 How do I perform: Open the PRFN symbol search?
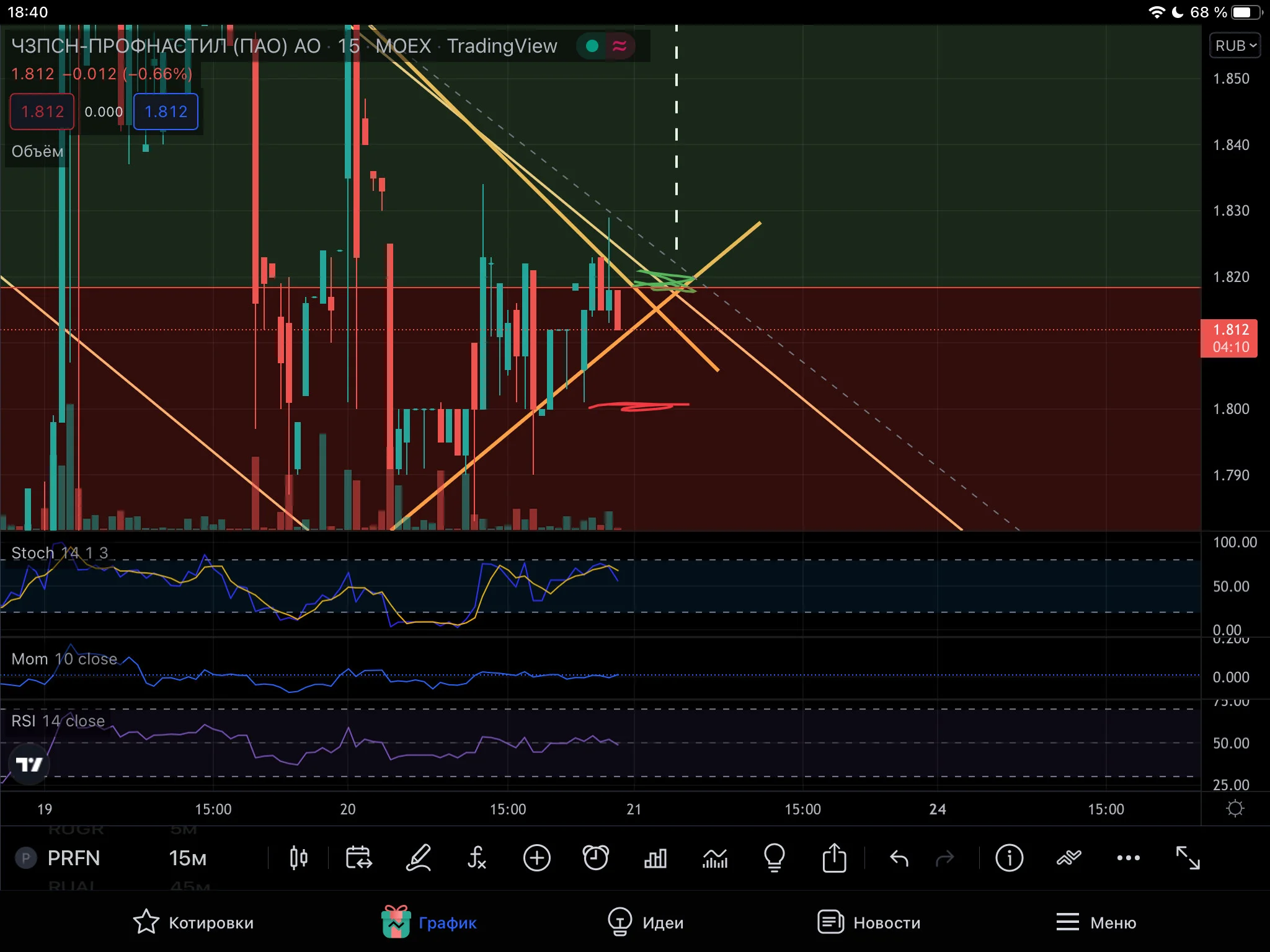tap(73, 858)
